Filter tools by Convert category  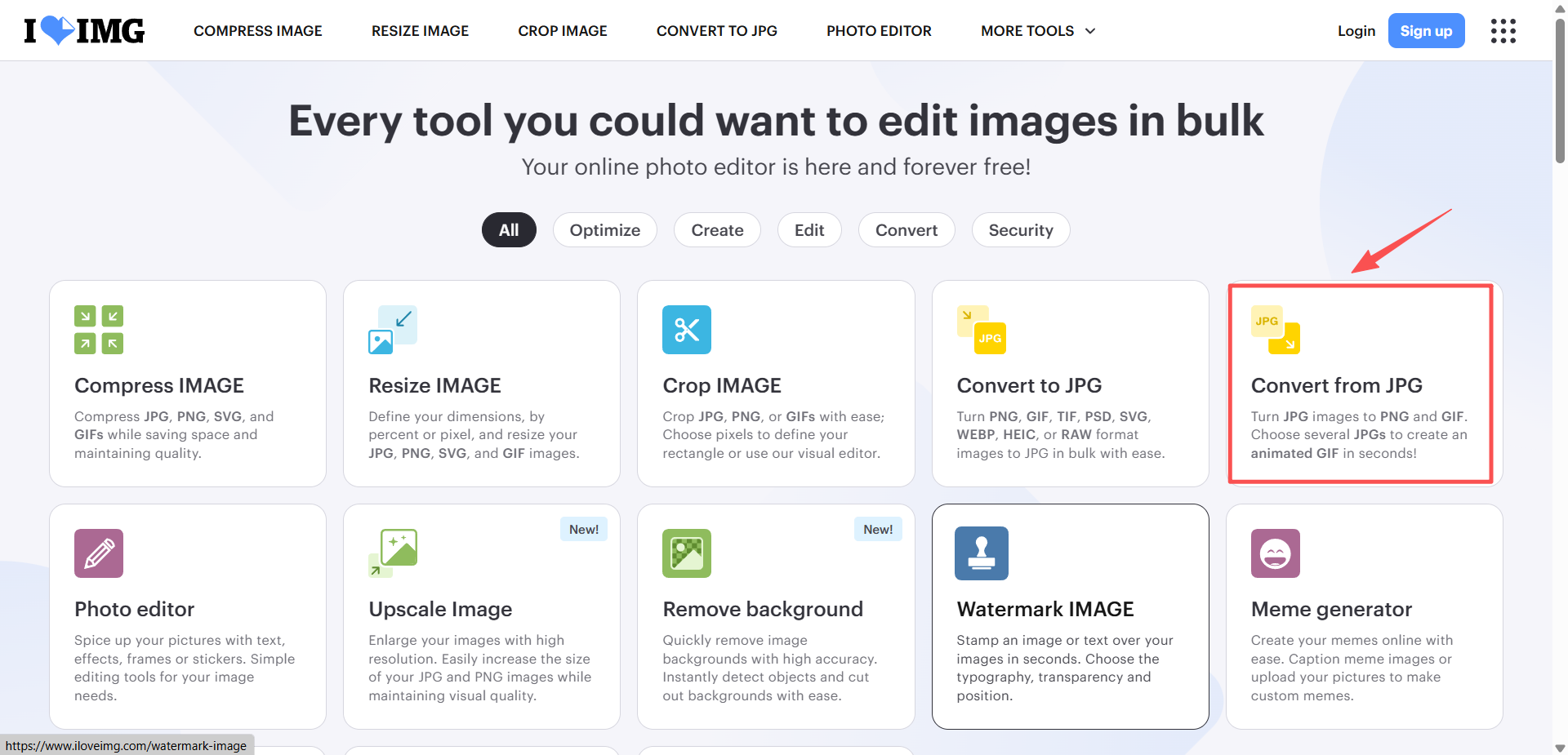tap(906, 230)
